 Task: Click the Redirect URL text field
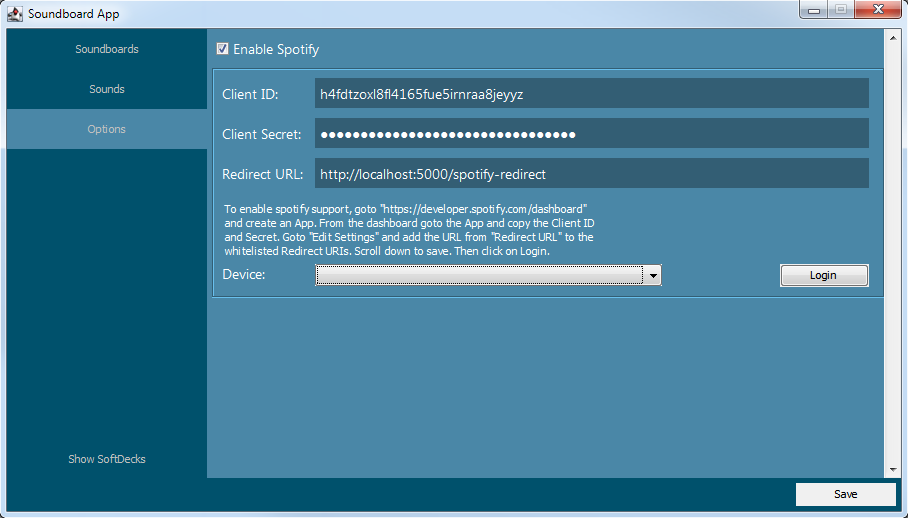[591, 174]
